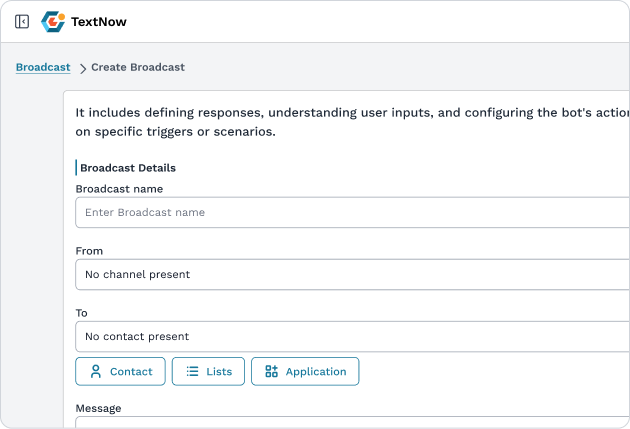Open the From channel dropdown

[352, 274]
